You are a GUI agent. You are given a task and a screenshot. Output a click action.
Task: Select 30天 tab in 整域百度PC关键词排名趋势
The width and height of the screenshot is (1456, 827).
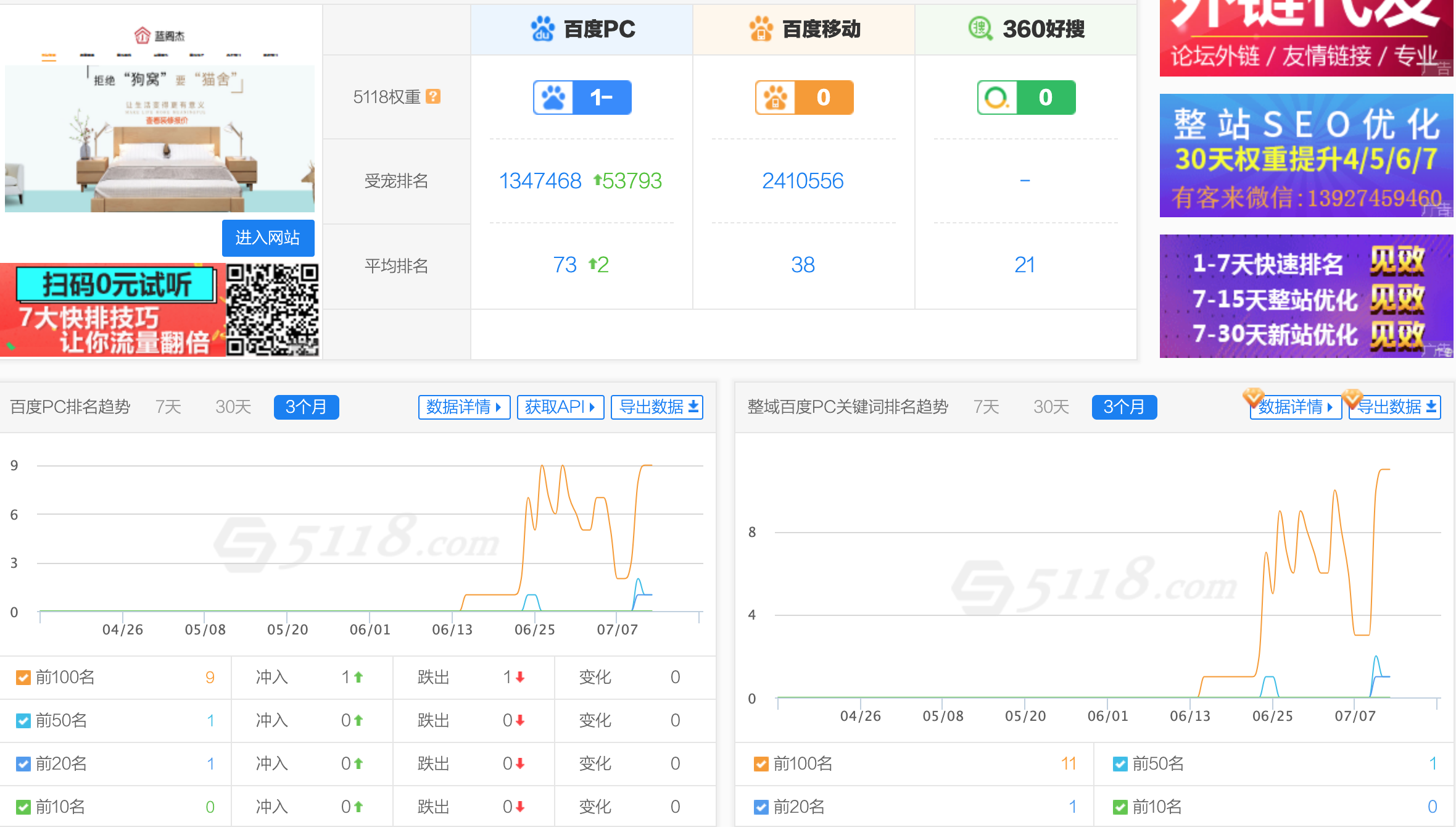(1051, 407)
